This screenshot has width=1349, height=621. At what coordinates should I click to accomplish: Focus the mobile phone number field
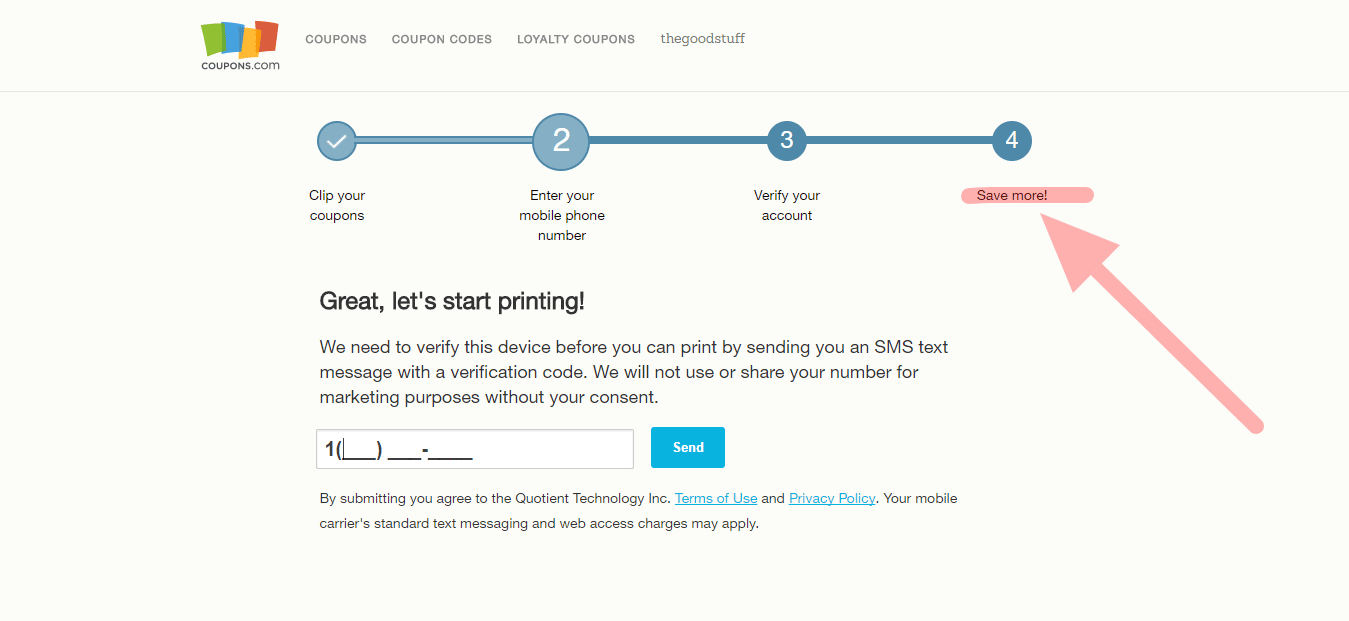pyautogui.click(x=475, y=449)
